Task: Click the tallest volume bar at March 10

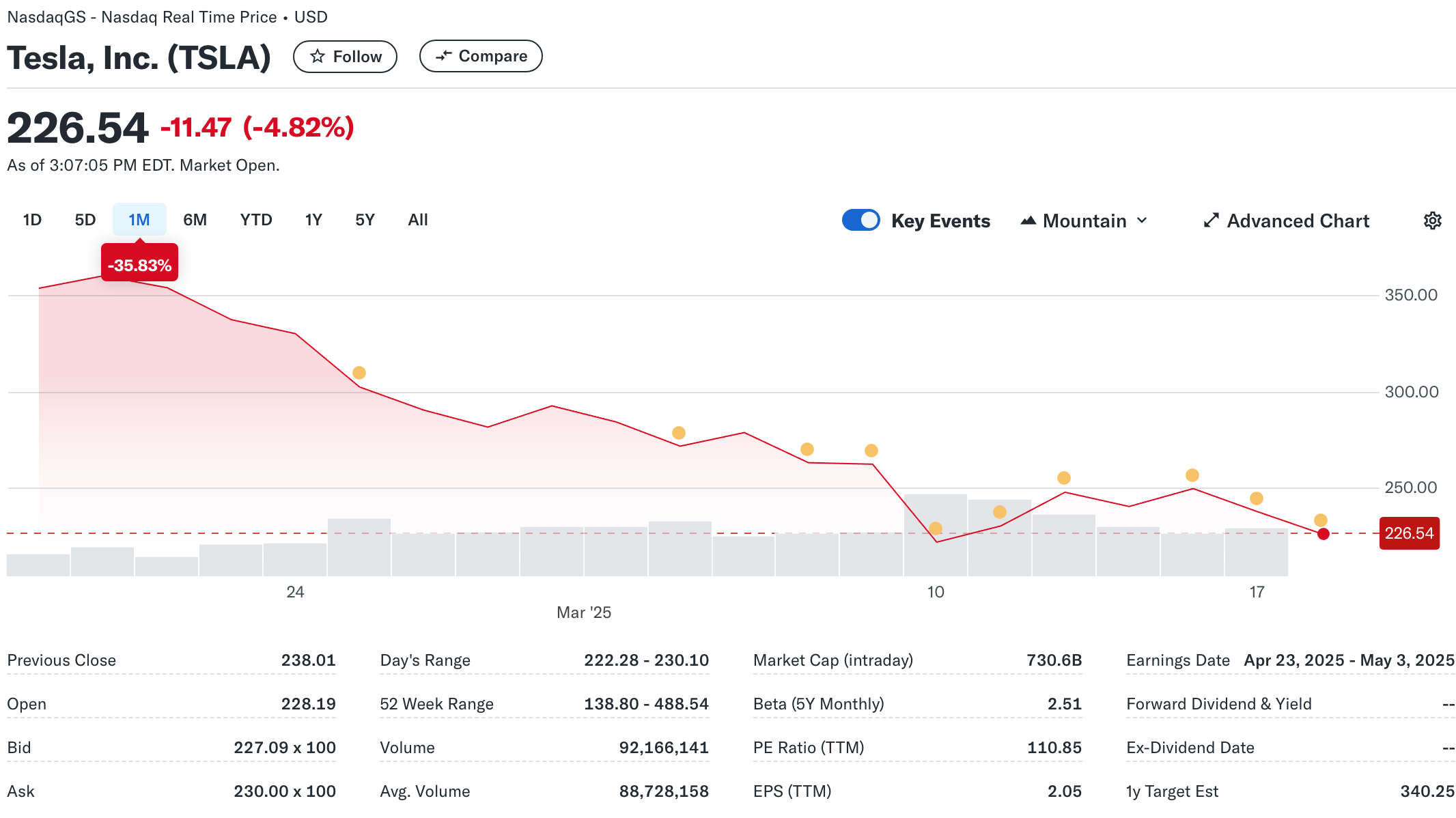Action: [x=936, y=535]
